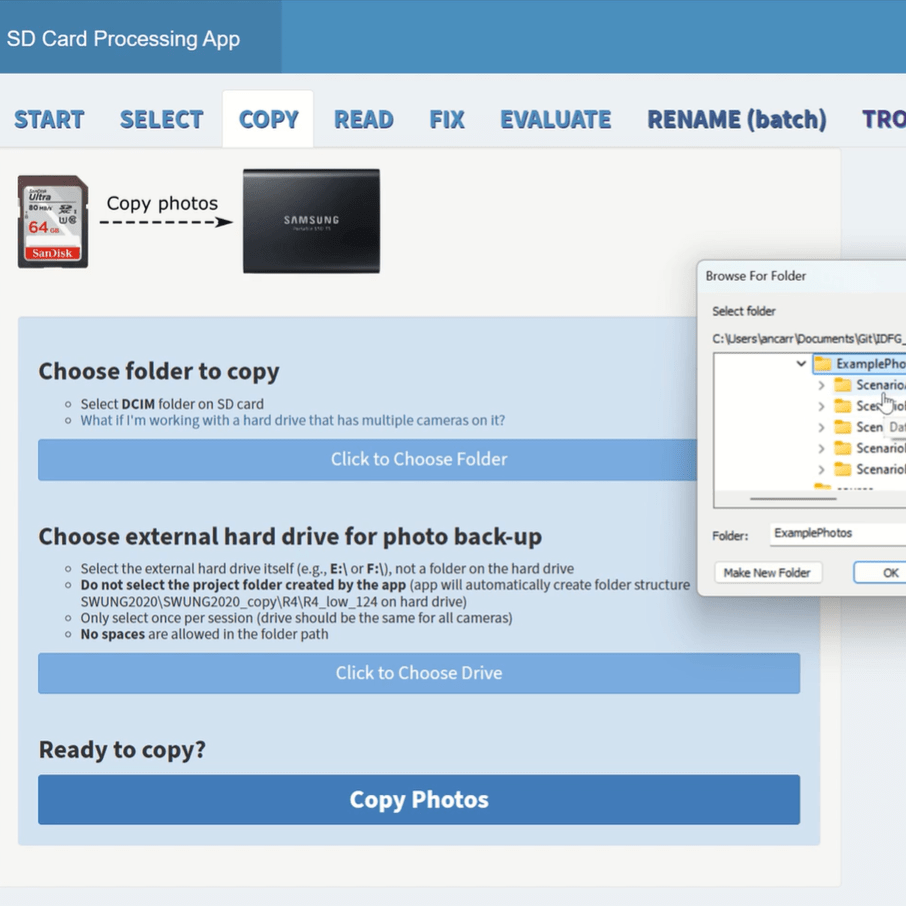Click the SanDisk SD card image
The image size is (906, 906).
pyautogui.click(x=53, y=222)
